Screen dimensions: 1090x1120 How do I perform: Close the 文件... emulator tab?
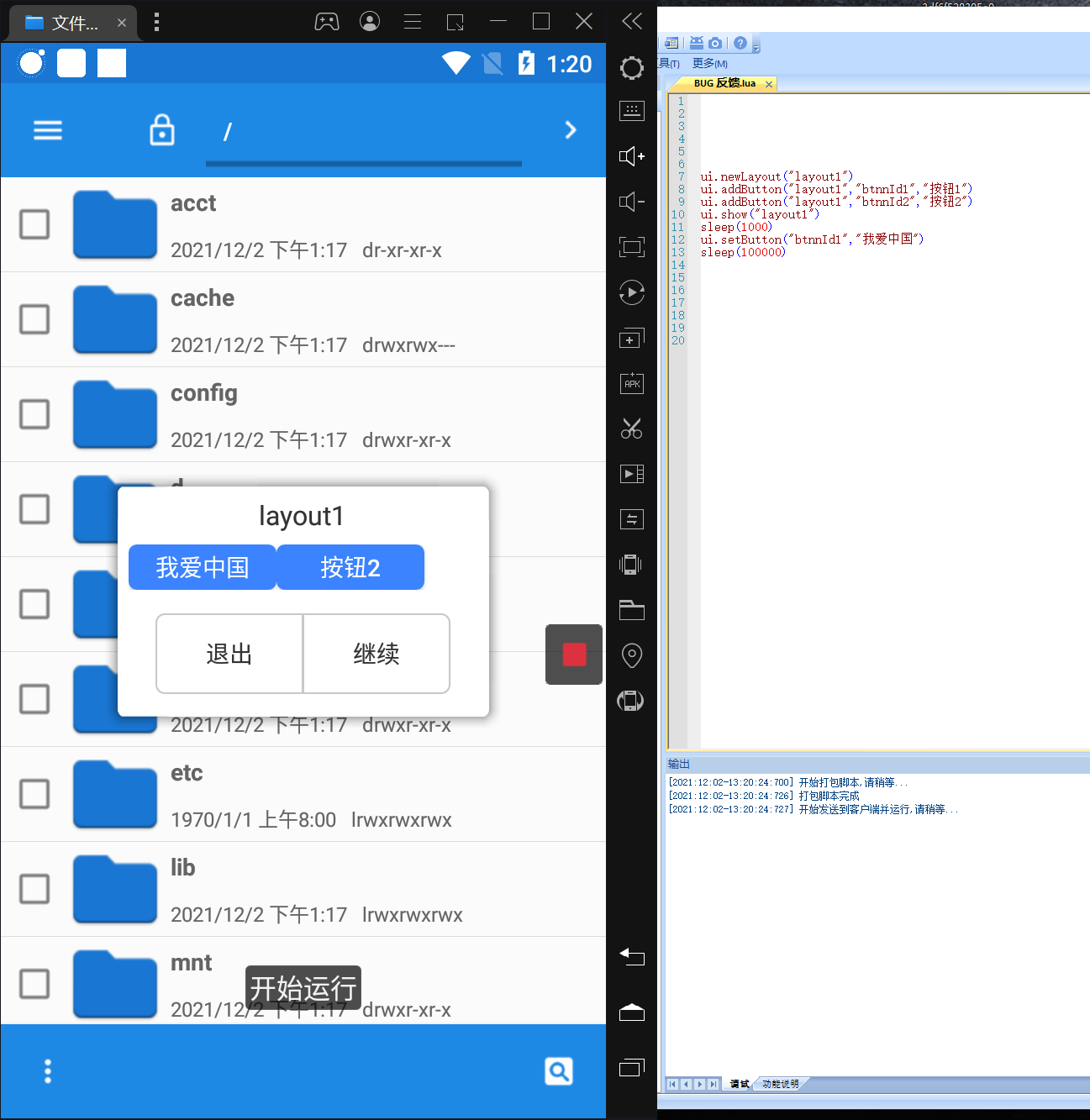[122, 23]
